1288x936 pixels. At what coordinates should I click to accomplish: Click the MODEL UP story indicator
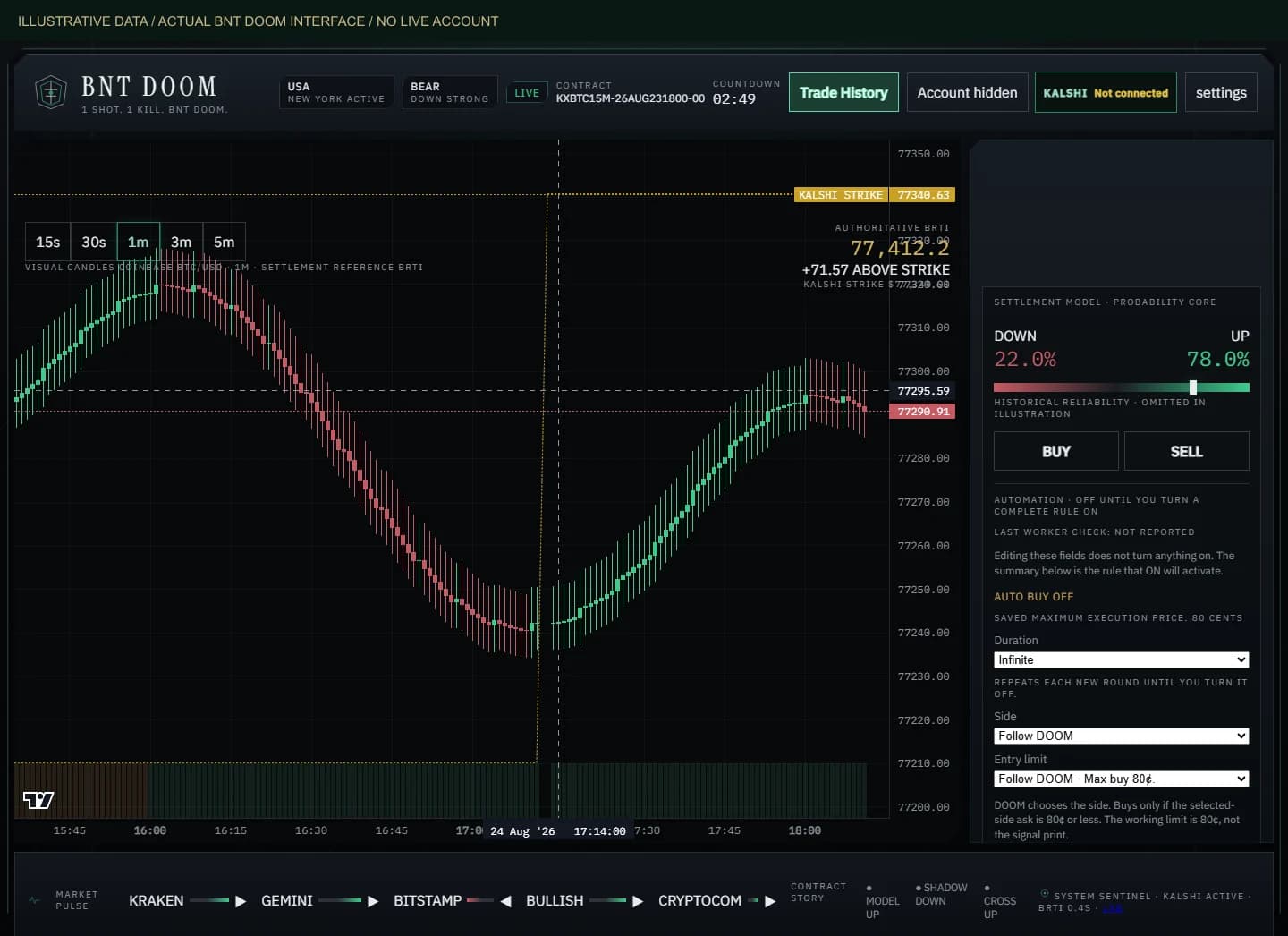point(882,902)
